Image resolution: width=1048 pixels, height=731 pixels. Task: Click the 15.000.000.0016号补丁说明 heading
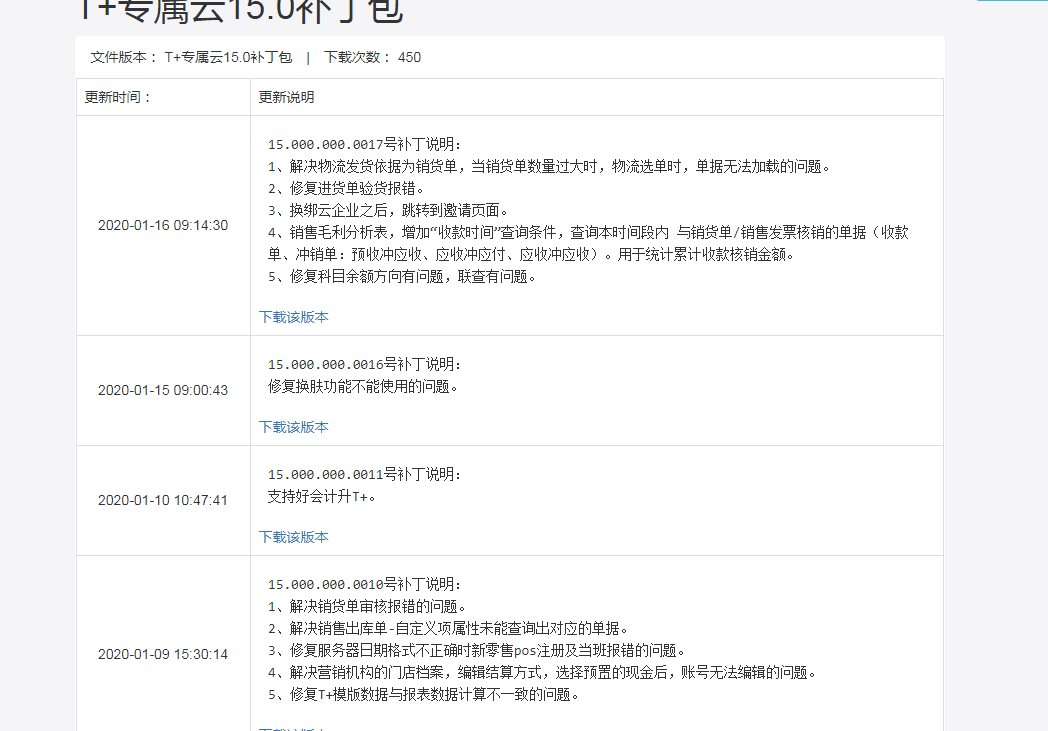pos(364,364)
